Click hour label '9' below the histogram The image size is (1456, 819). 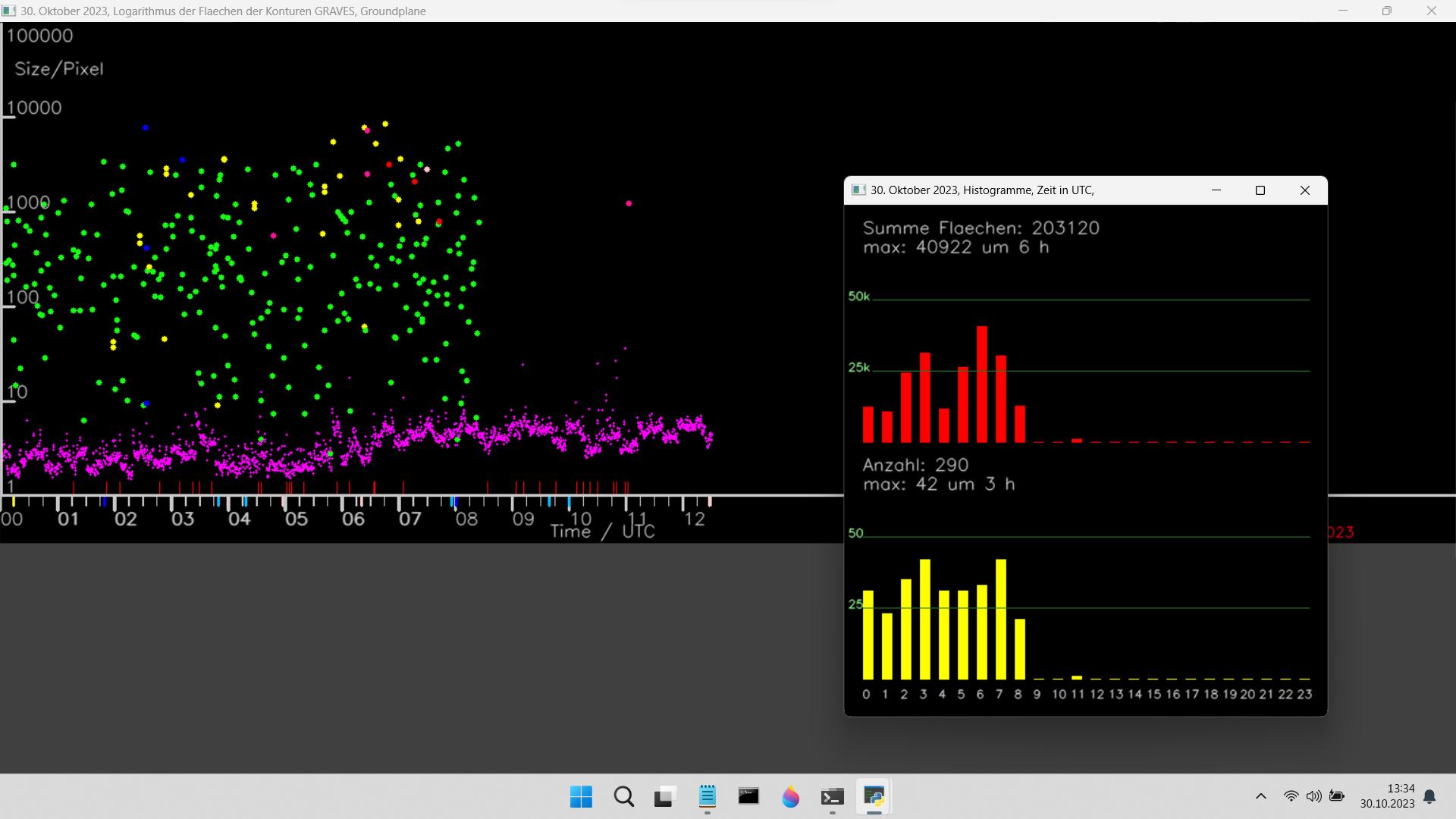(x=1037, y=694)
